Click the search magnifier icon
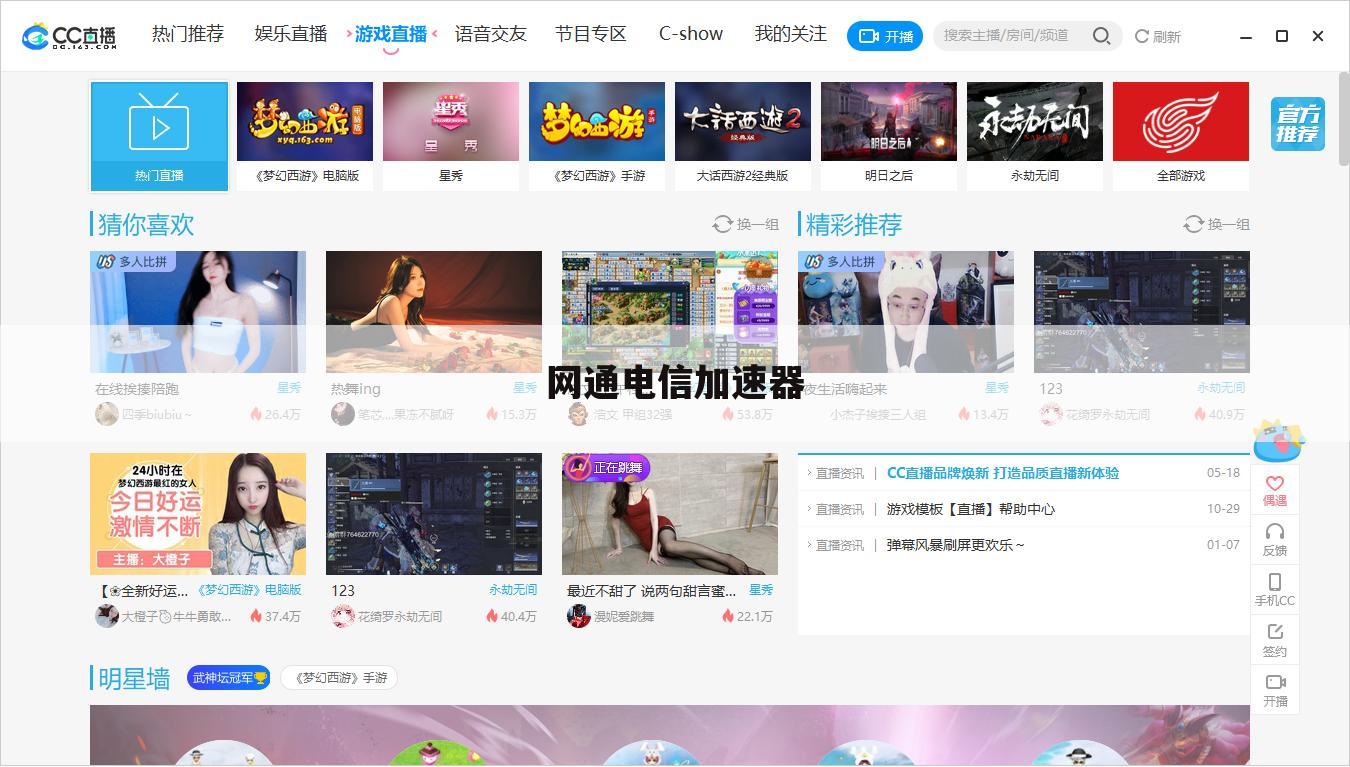1350x767 pixels. (x=1101, y=36)
